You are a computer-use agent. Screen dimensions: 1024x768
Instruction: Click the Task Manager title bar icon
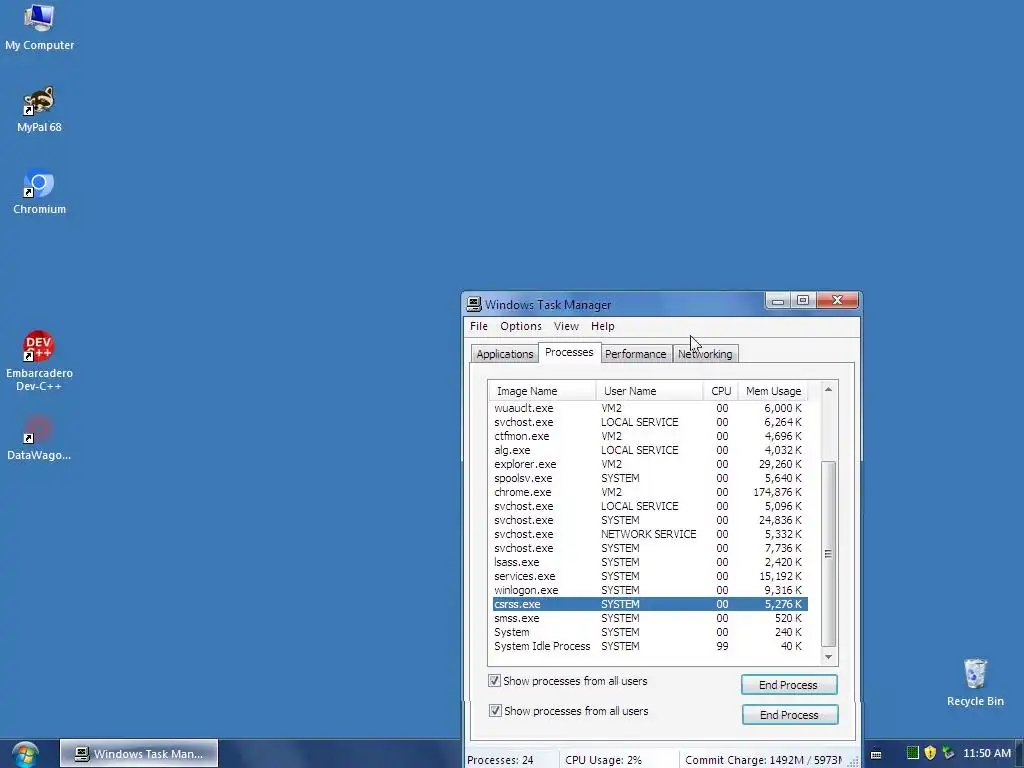coord(474,304)
